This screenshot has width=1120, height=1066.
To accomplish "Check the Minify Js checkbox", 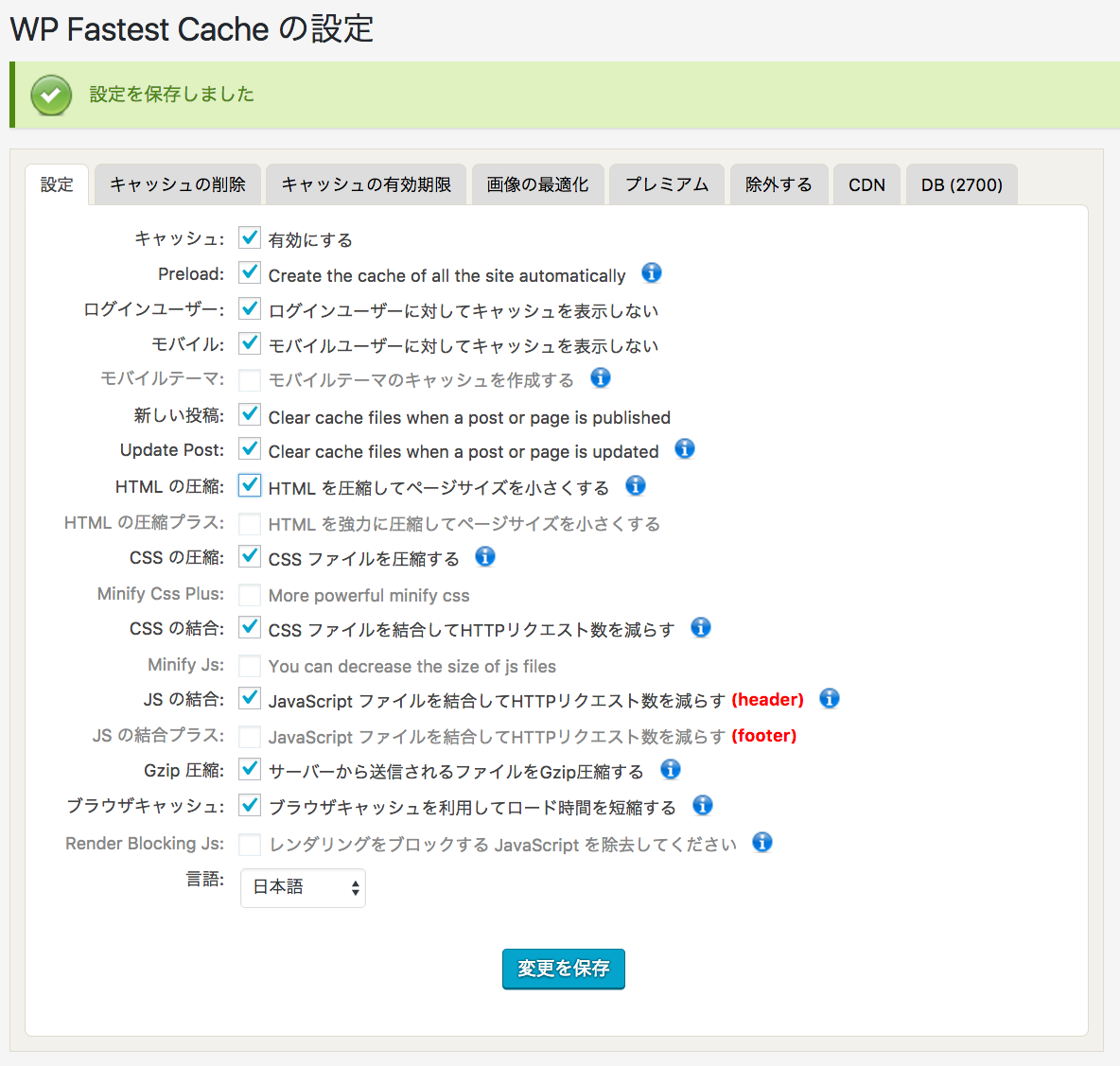I will 250,666.
